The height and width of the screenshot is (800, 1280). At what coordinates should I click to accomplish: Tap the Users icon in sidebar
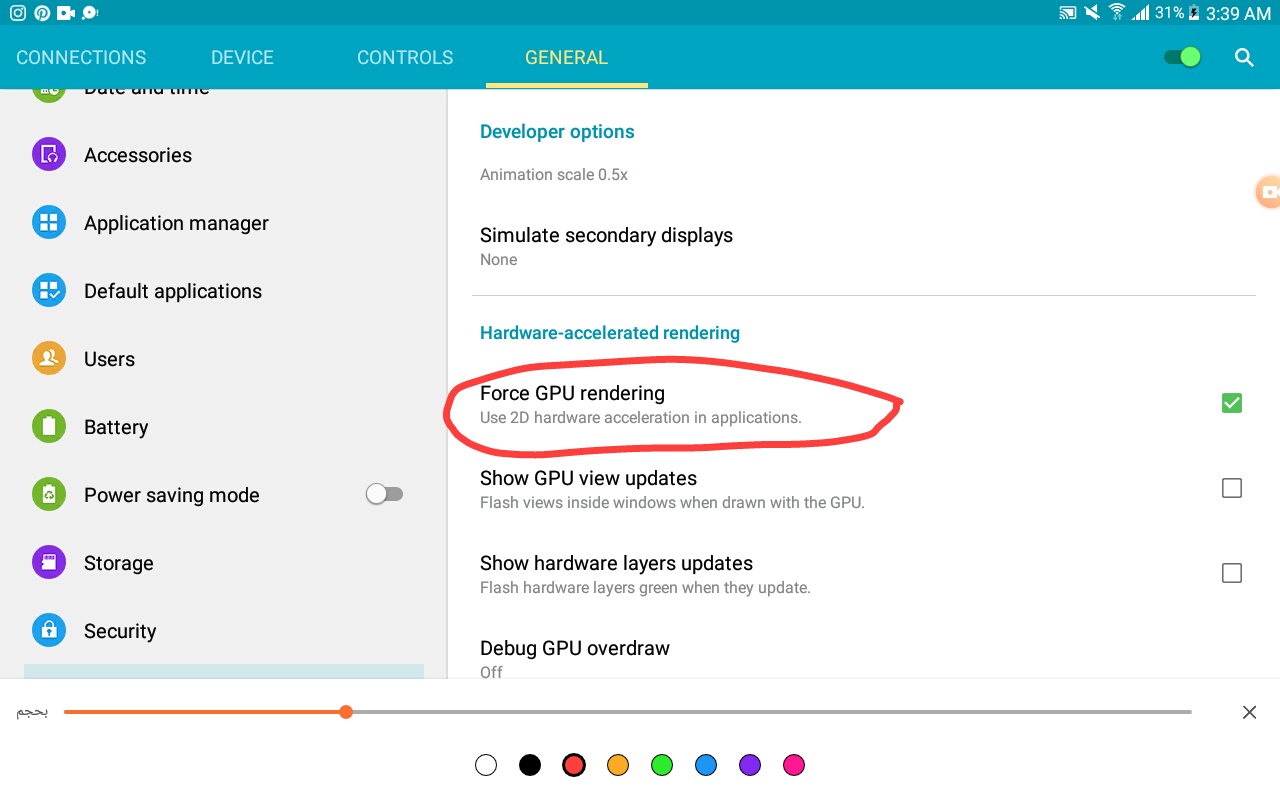(x=49, y=359)
